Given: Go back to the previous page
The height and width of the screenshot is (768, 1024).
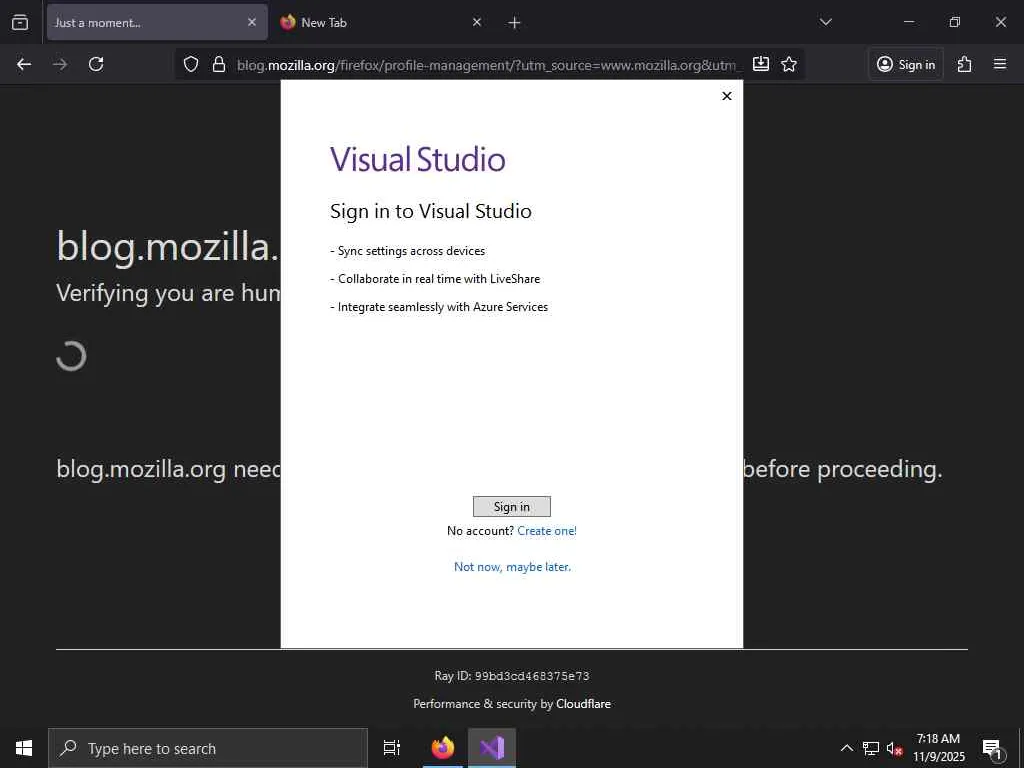Looking at the screenshot, I should click(24, 64).
